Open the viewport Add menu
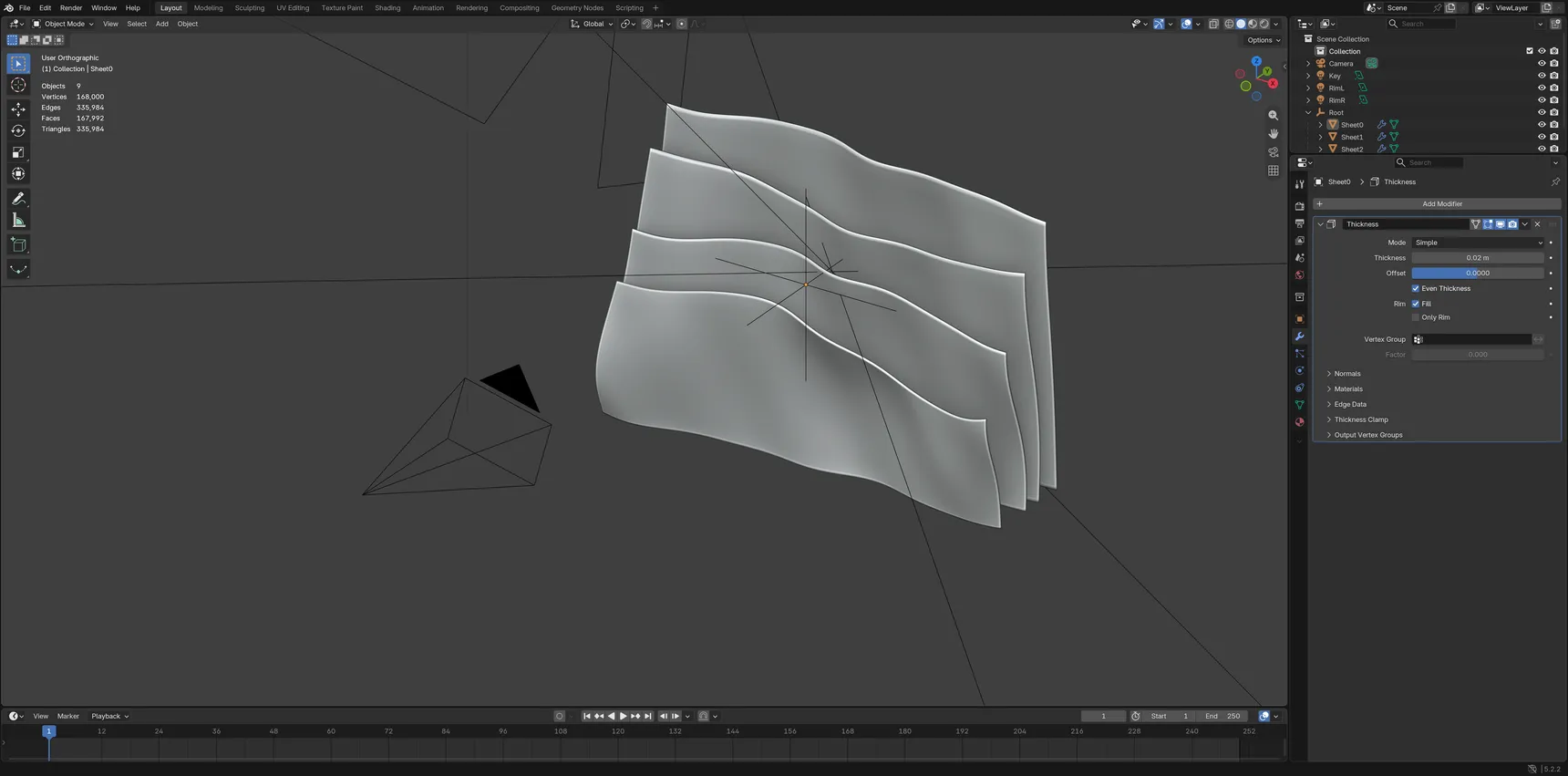This screenshot has width=1568, height=776. 161,24
